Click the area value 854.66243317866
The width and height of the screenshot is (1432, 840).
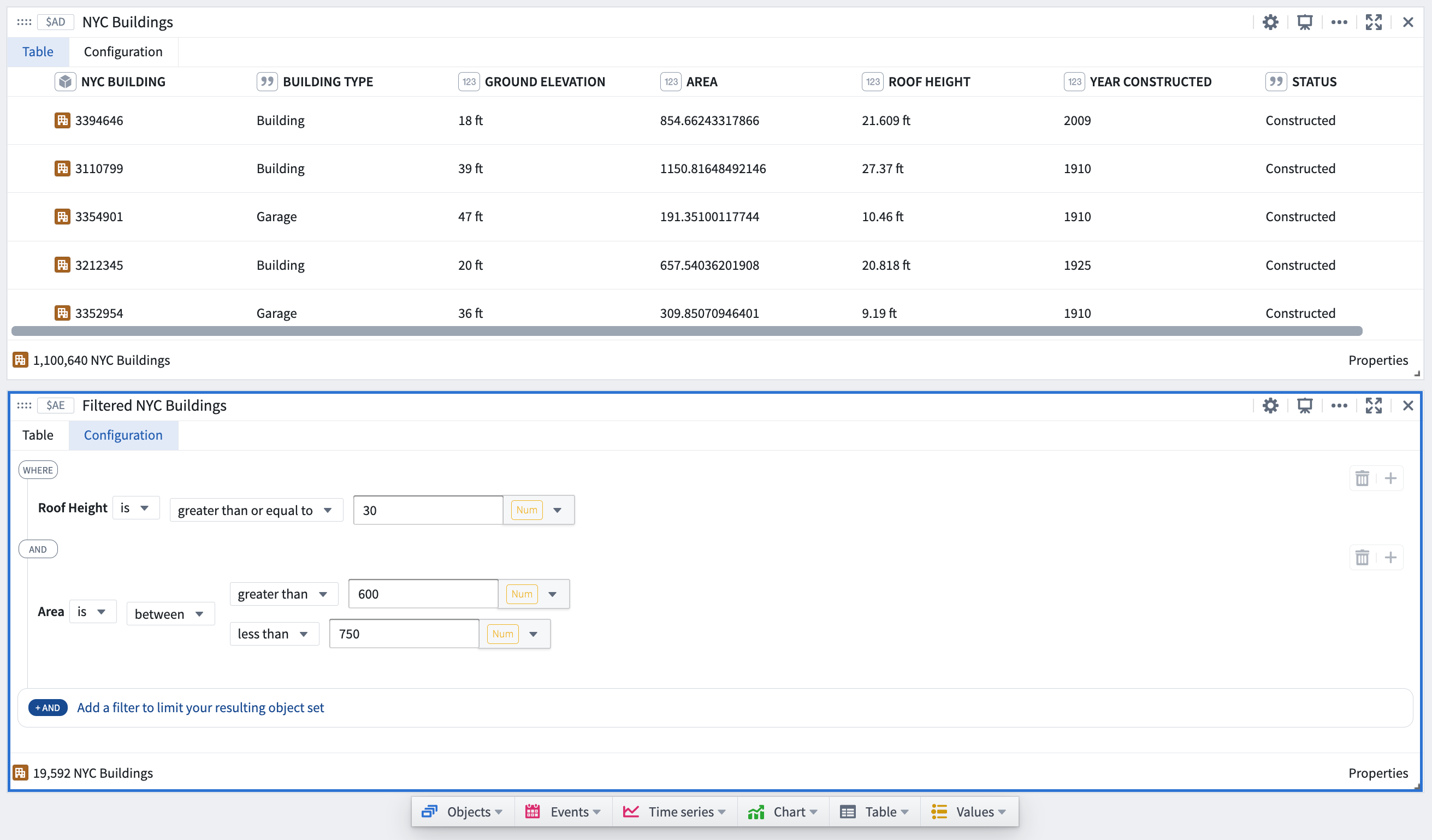(709, 121)
